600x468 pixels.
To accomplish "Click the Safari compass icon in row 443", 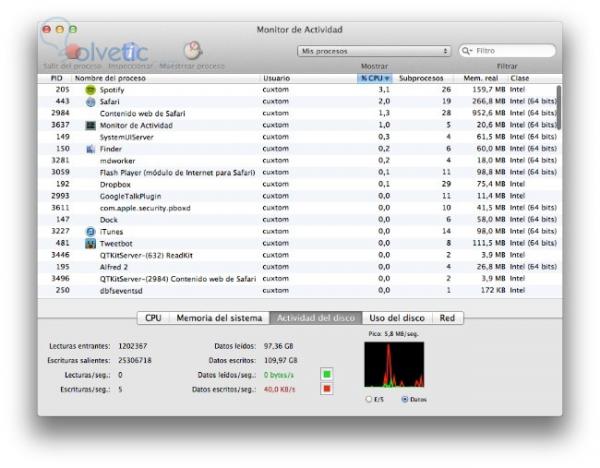I will click(90, 102).
